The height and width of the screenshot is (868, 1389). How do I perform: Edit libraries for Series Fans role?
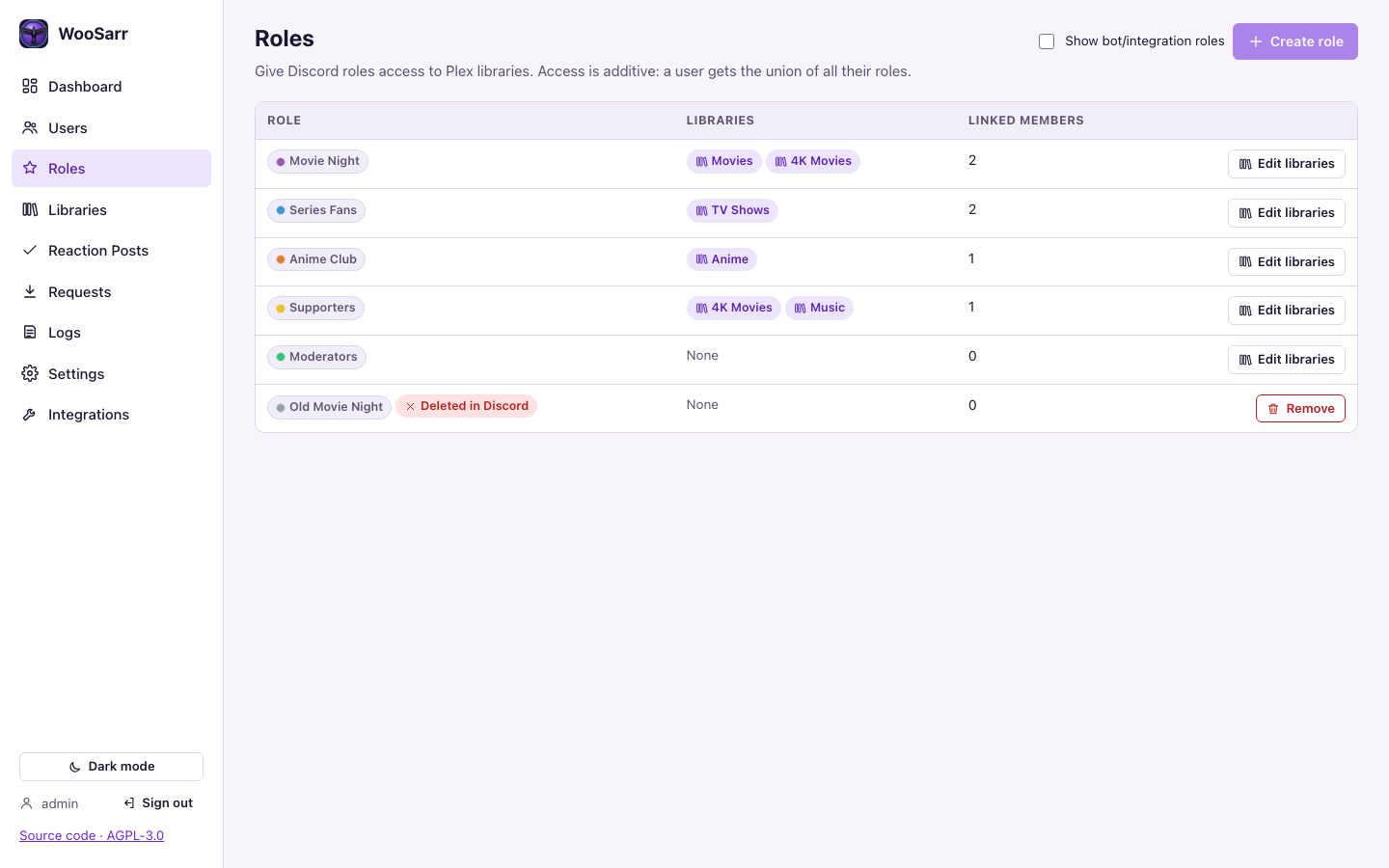[1286, 213]
